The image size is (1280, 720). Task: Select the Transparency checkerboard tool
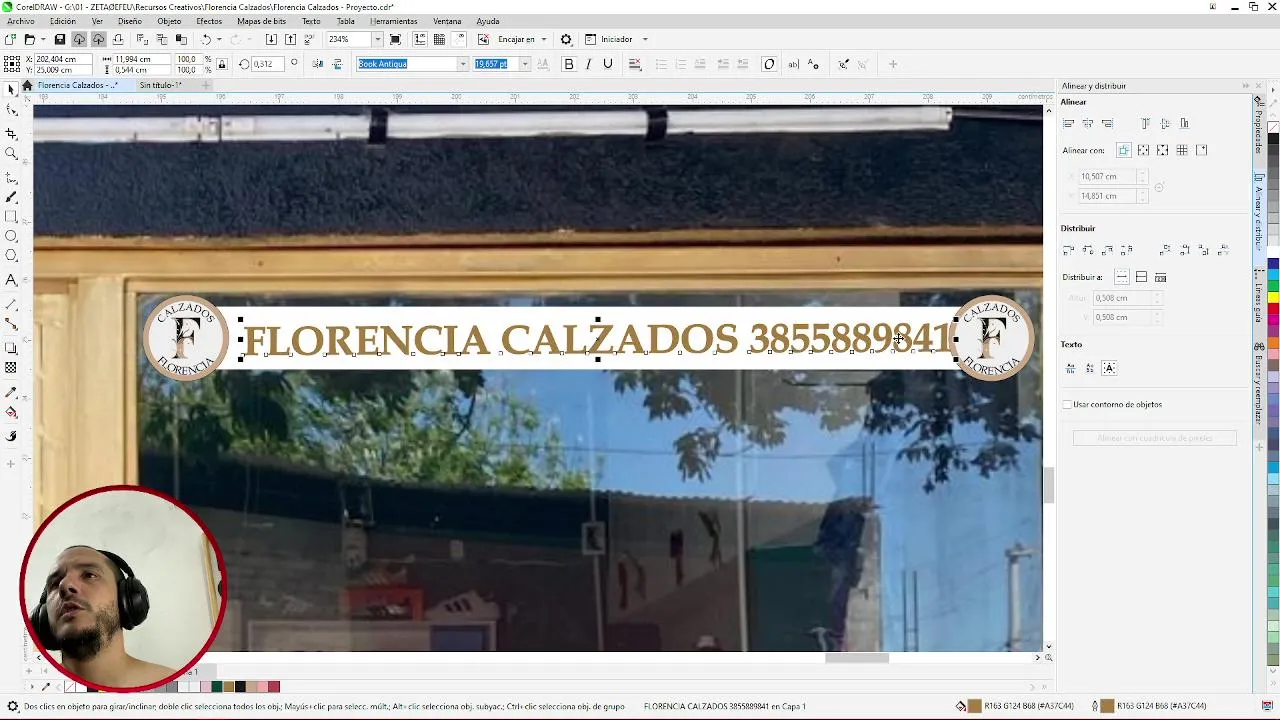click(11, 368)
